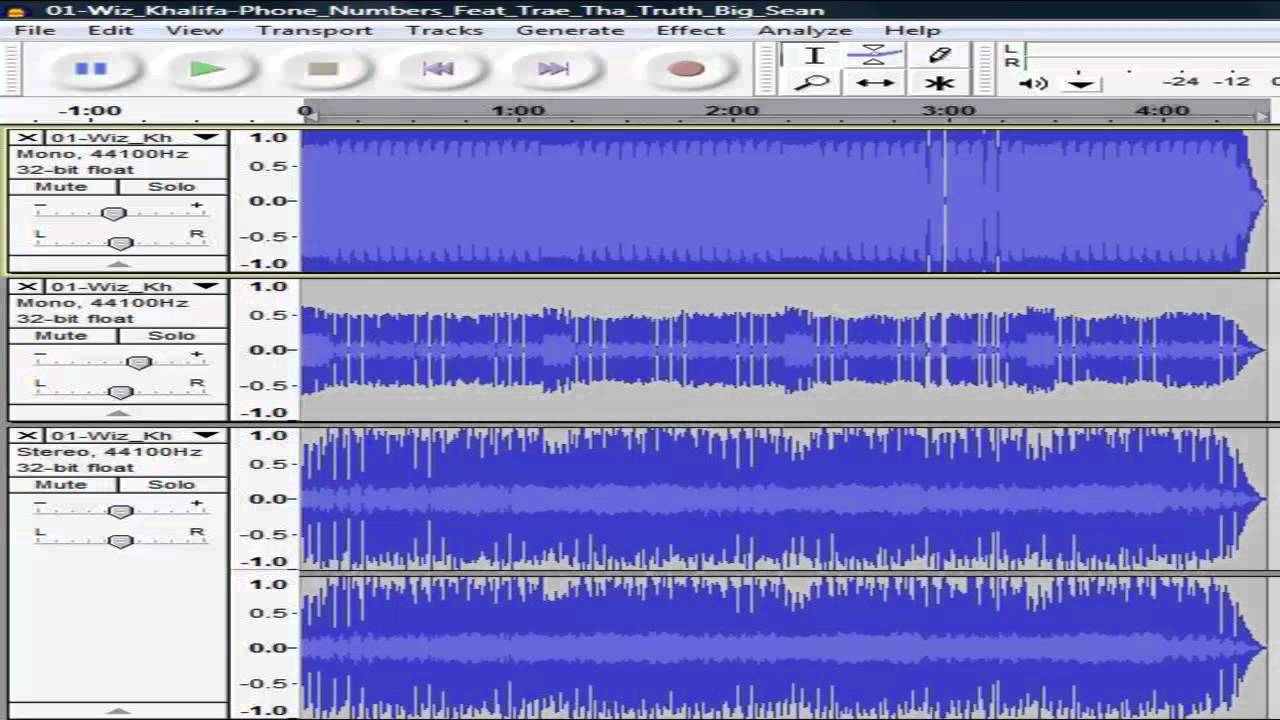Image resolution: width=1280 pixels, height=720 pixels.
Task: Collapse the first track with its triangle
Action: coord(118,265)
